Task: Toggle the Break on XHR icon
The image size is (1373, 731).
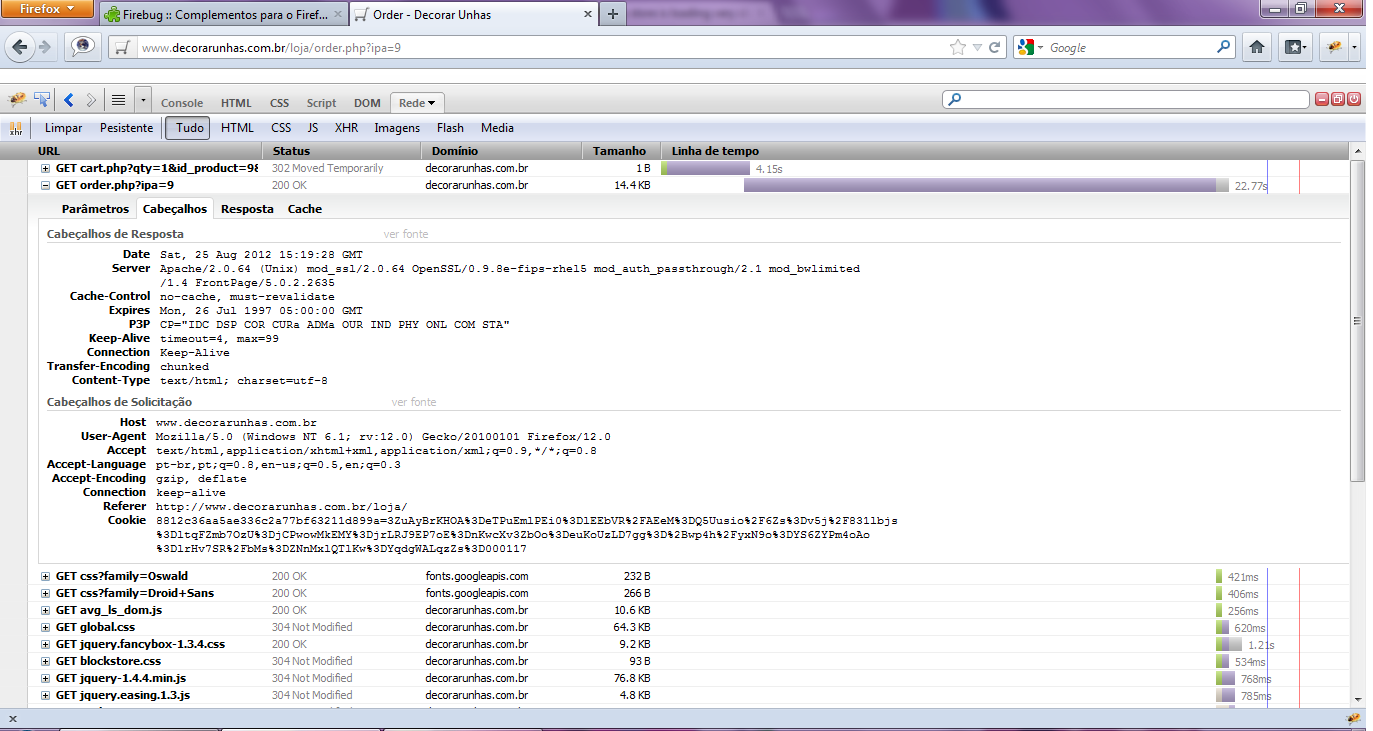Action: pyautogui.click(x=16, y=128)
